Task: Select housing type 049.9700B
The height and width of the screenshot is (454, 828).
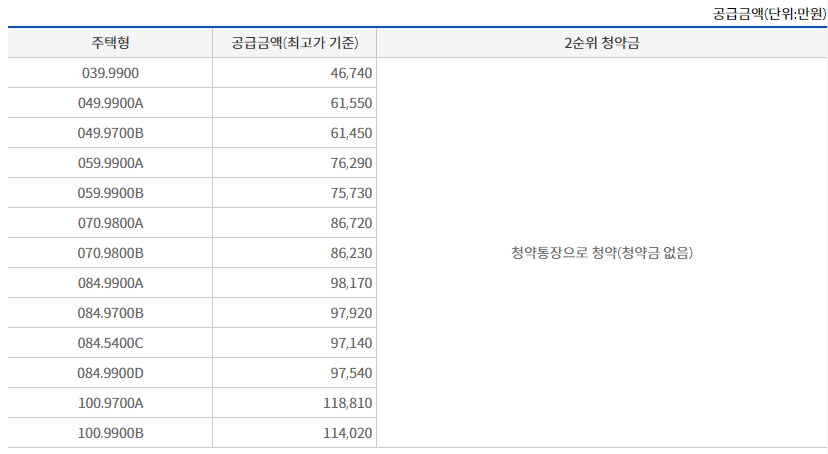Action: (x=110, y=133)
